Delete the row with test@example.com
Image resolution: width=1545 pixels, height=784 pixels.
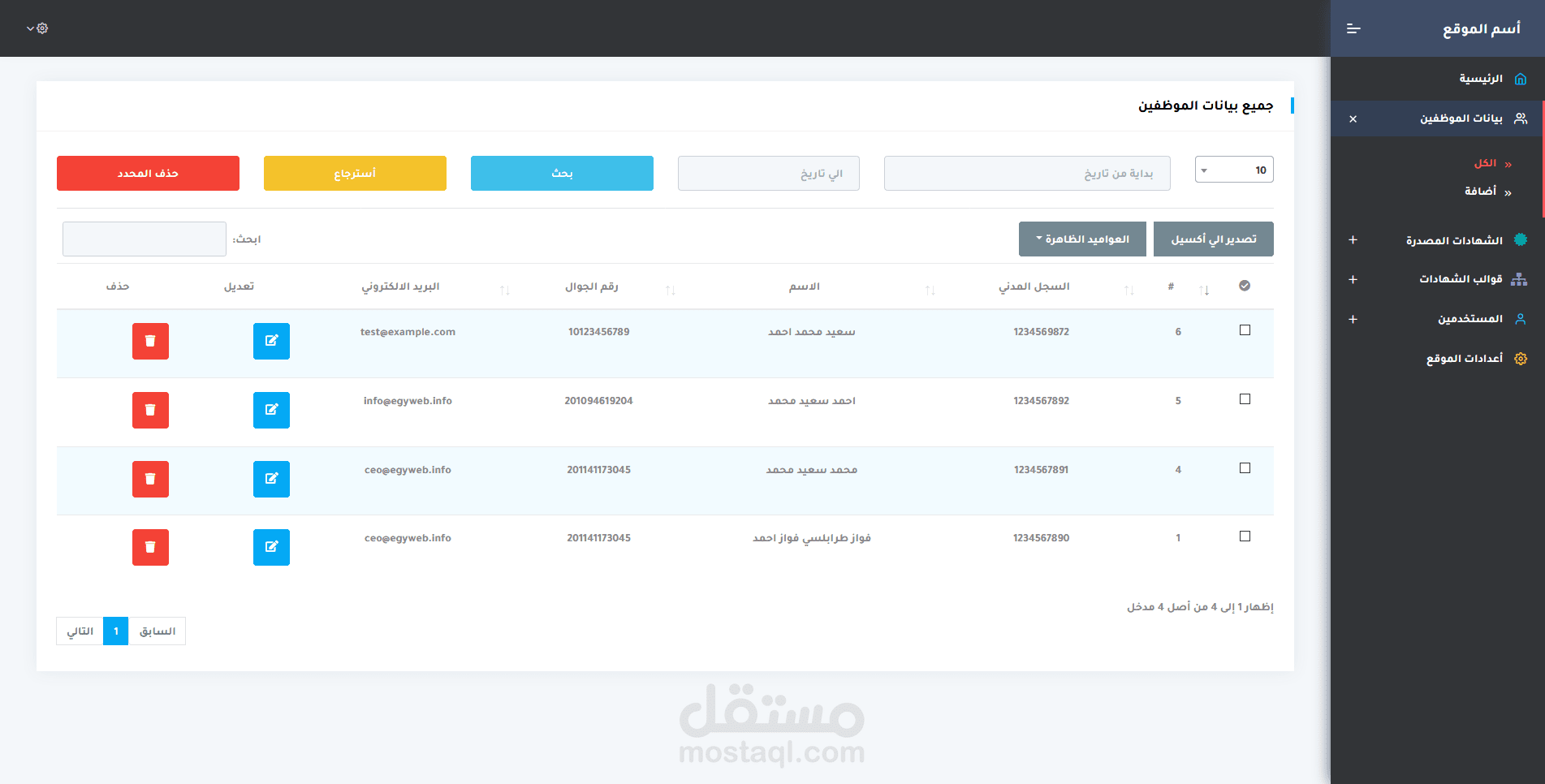tap(150, 341)
